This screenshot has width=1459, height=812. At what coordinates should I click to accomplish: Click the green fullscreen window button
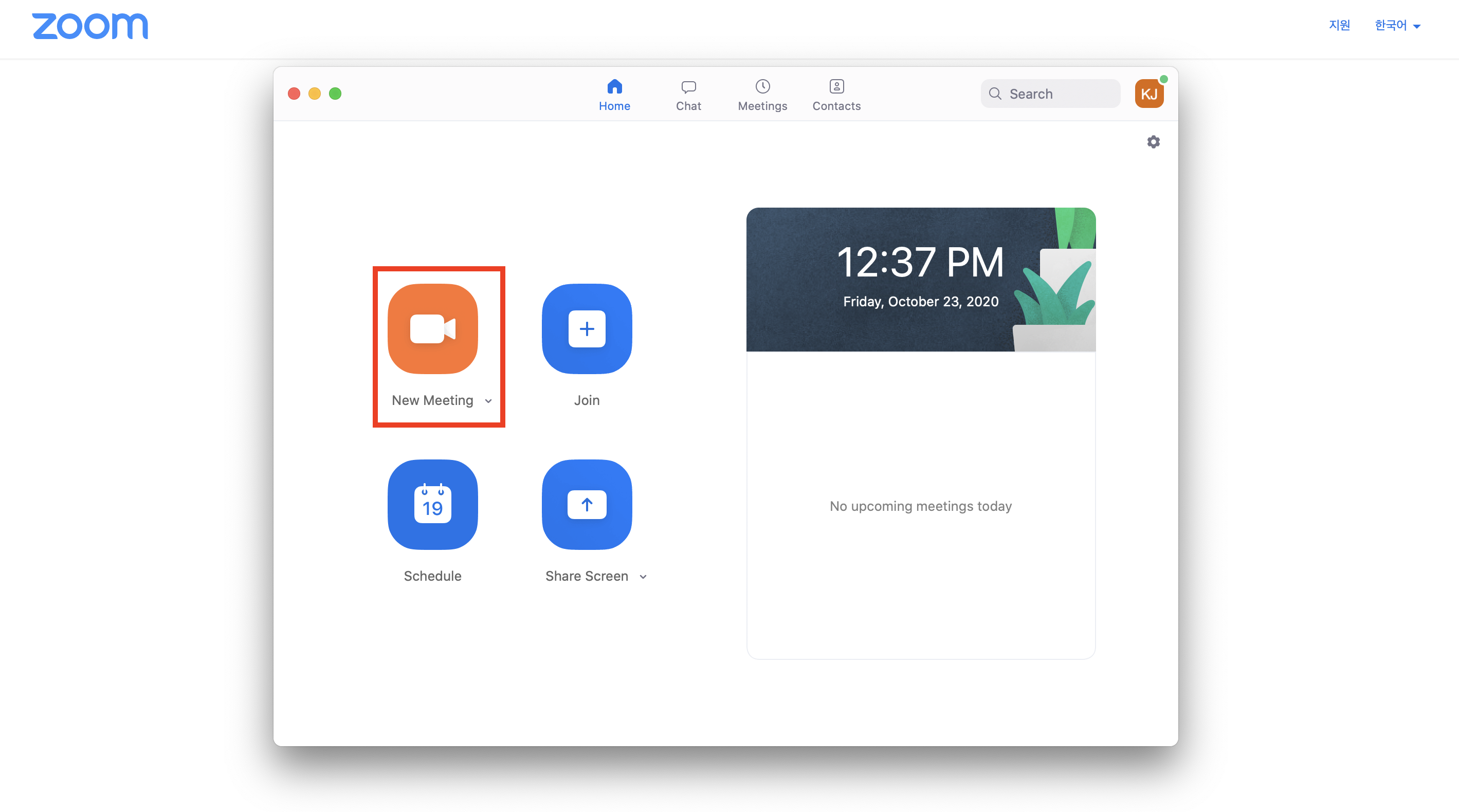point(335,94)
